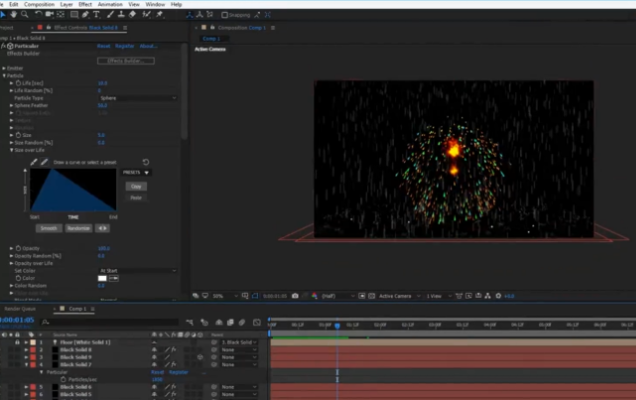Click the Size over Life curve graph

coord(72,190)
